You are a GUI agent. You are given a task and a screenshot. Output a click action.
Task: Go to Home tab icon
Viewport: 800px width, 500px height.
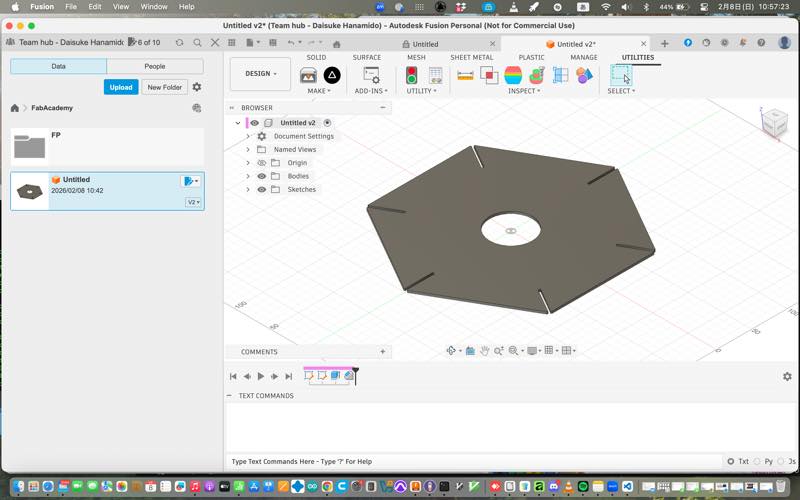pyautogui.click(x=337, y=44)
